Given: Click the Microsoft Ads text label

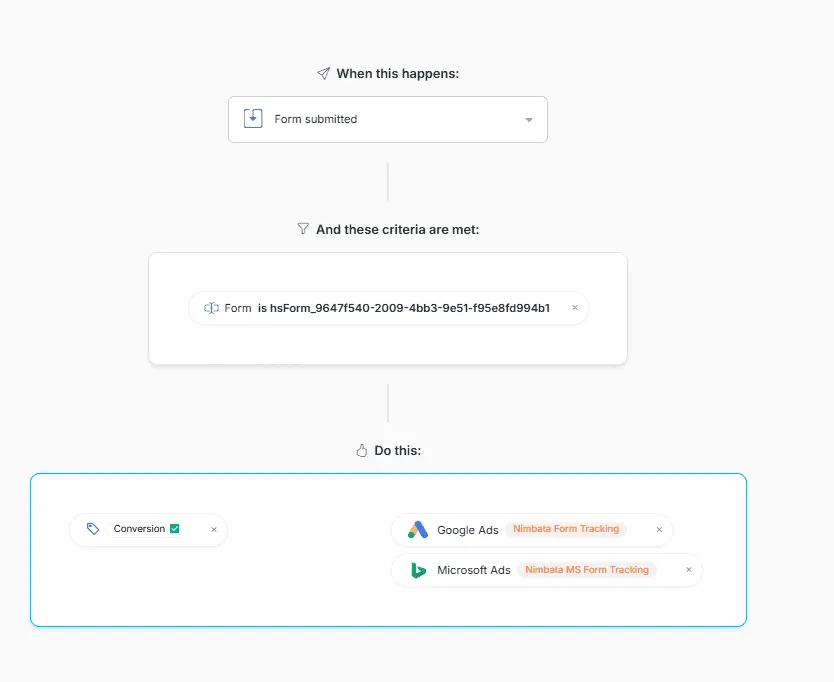Looking at the screenshot, I should click(474, 570).
